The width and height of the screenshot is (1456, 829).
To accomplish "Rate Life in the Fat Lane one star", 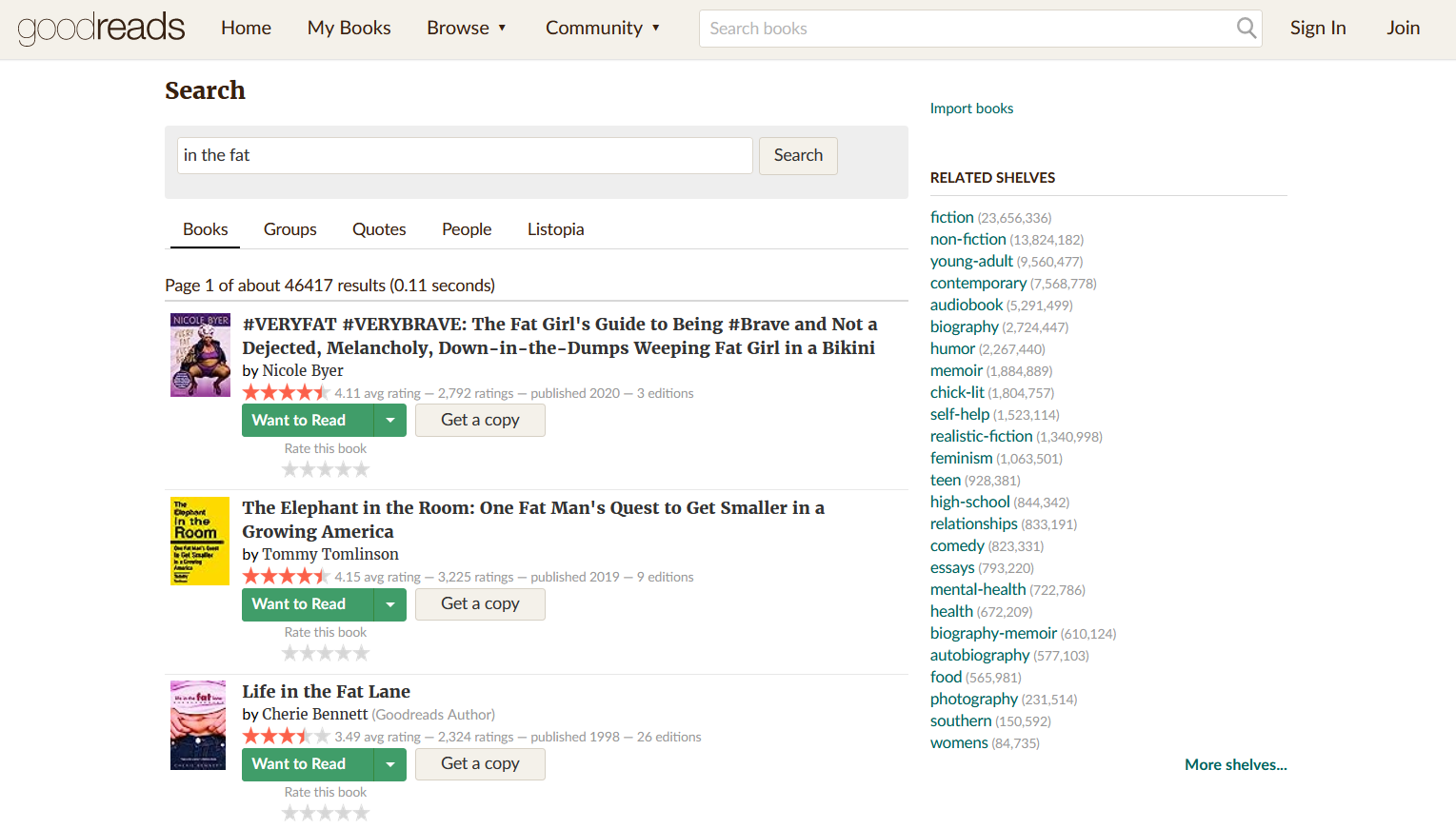I will click(290, 813).
